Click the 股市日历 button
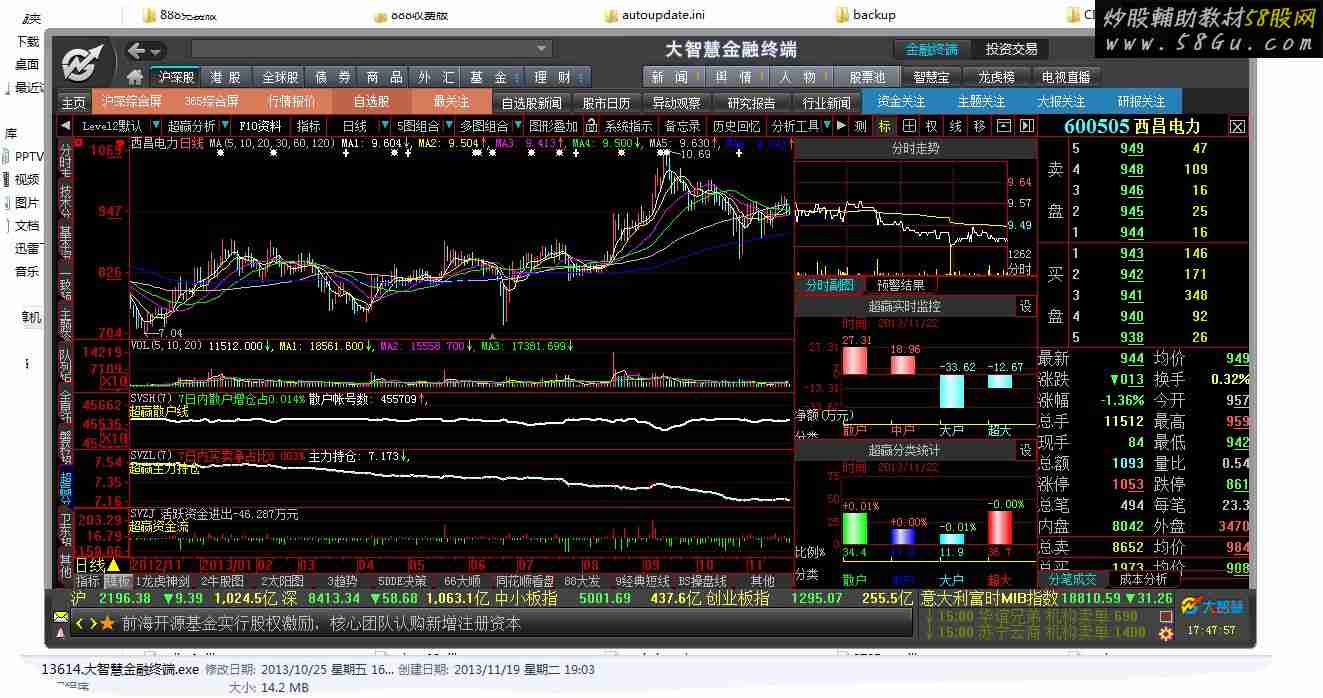The width and height of the screenshot is (1323, 698). coord(607,103)
